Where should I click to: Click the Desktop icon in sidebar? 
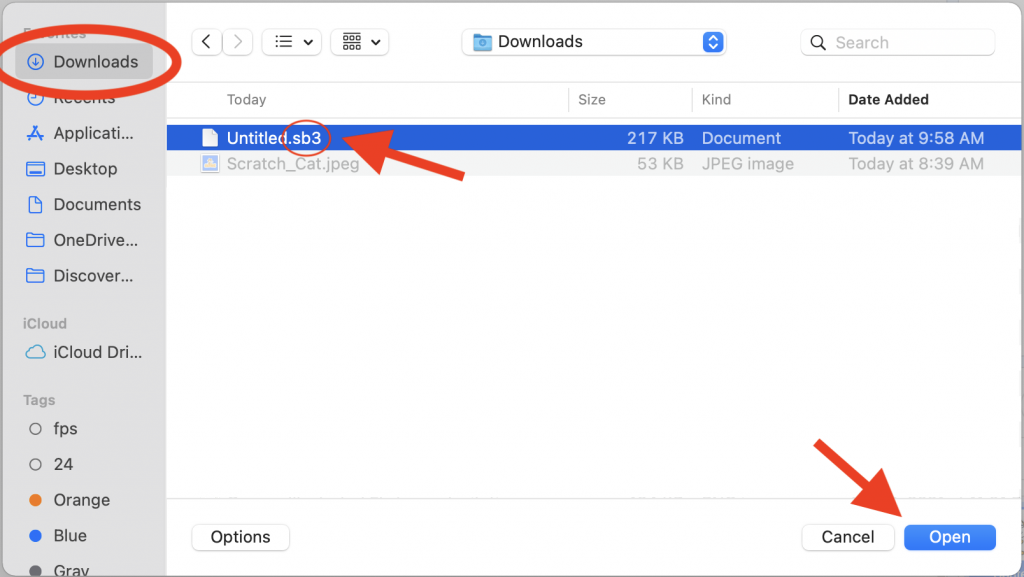pyautogui.click(x=36, y=169)
